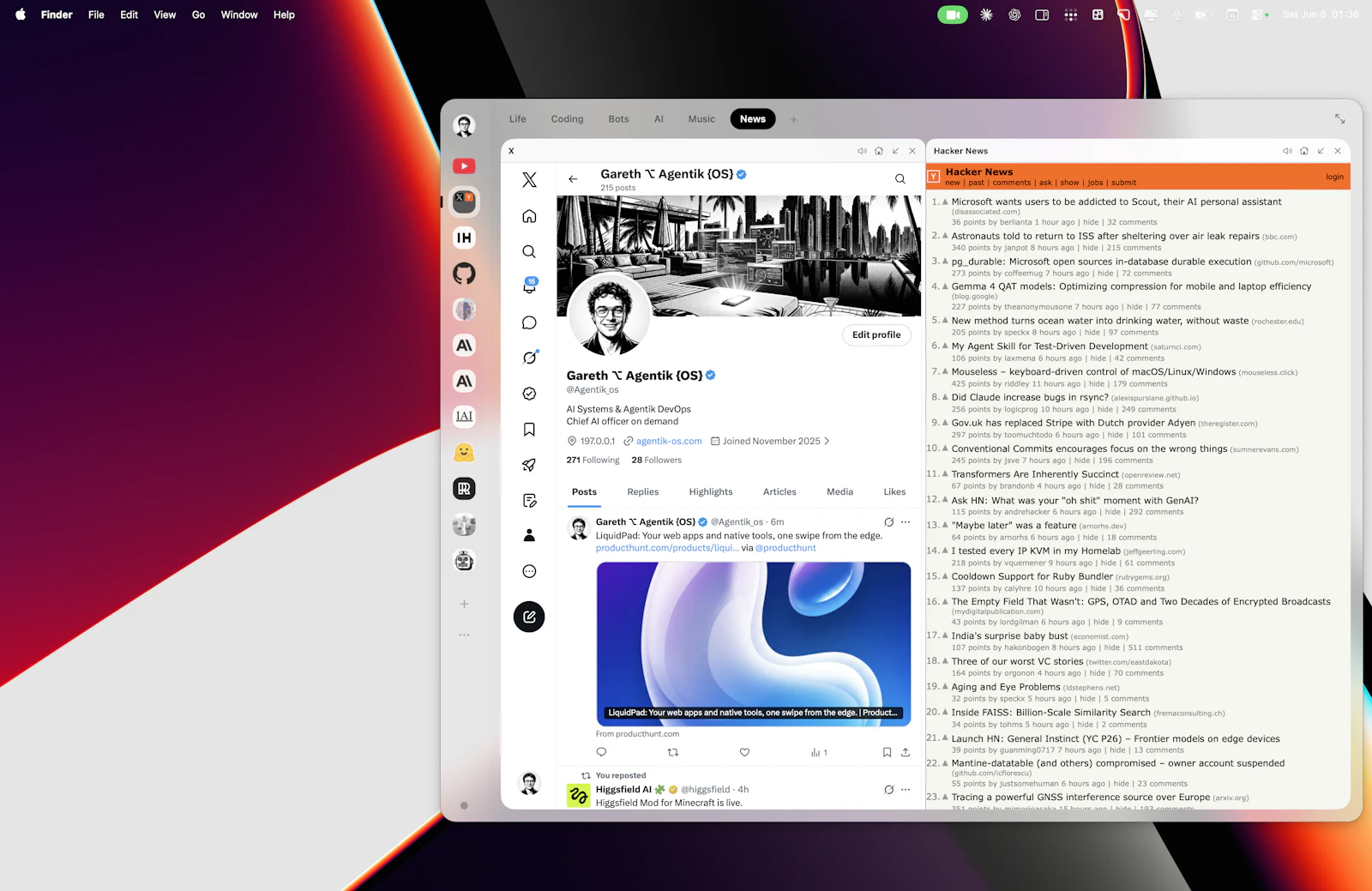The image size is (1372, 891).
Task: Mute audio in the X panel header
Action: pos(862,151)
